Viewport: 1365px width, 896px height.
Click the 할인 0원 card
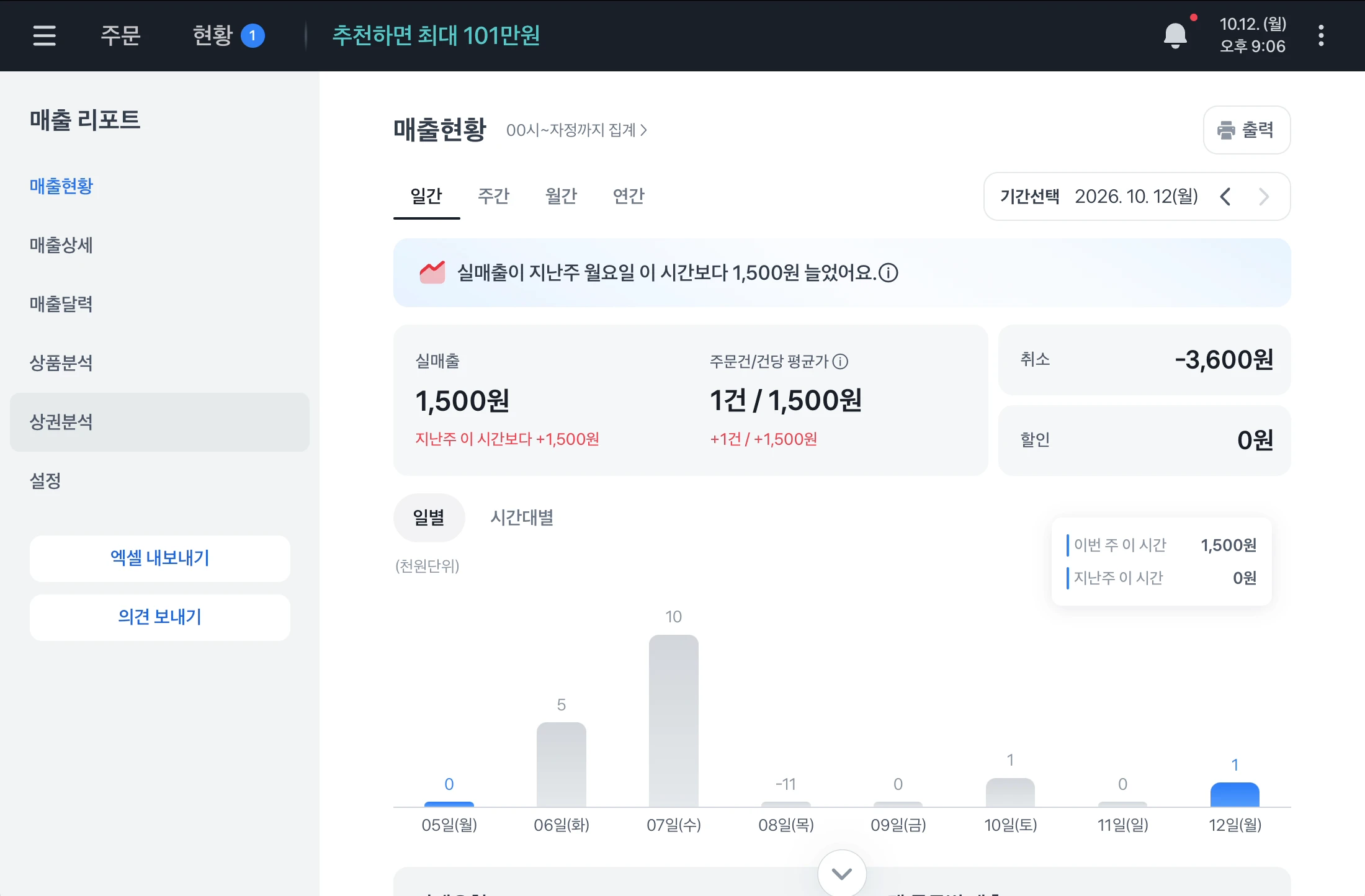click(1144, 441)
